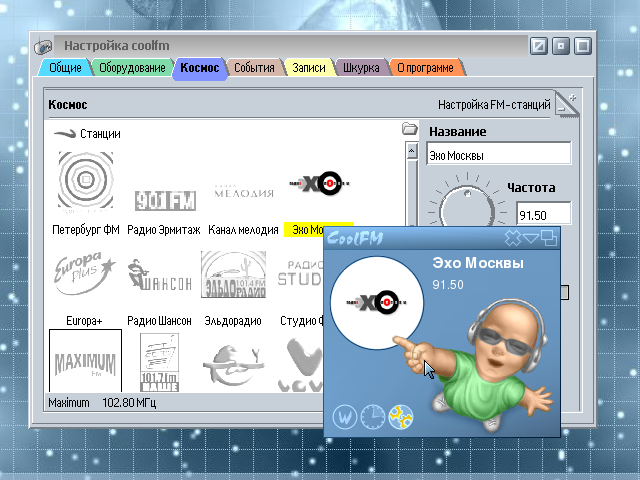
Task: Switch to the Общие tab
Action: (x=65, y=68)
